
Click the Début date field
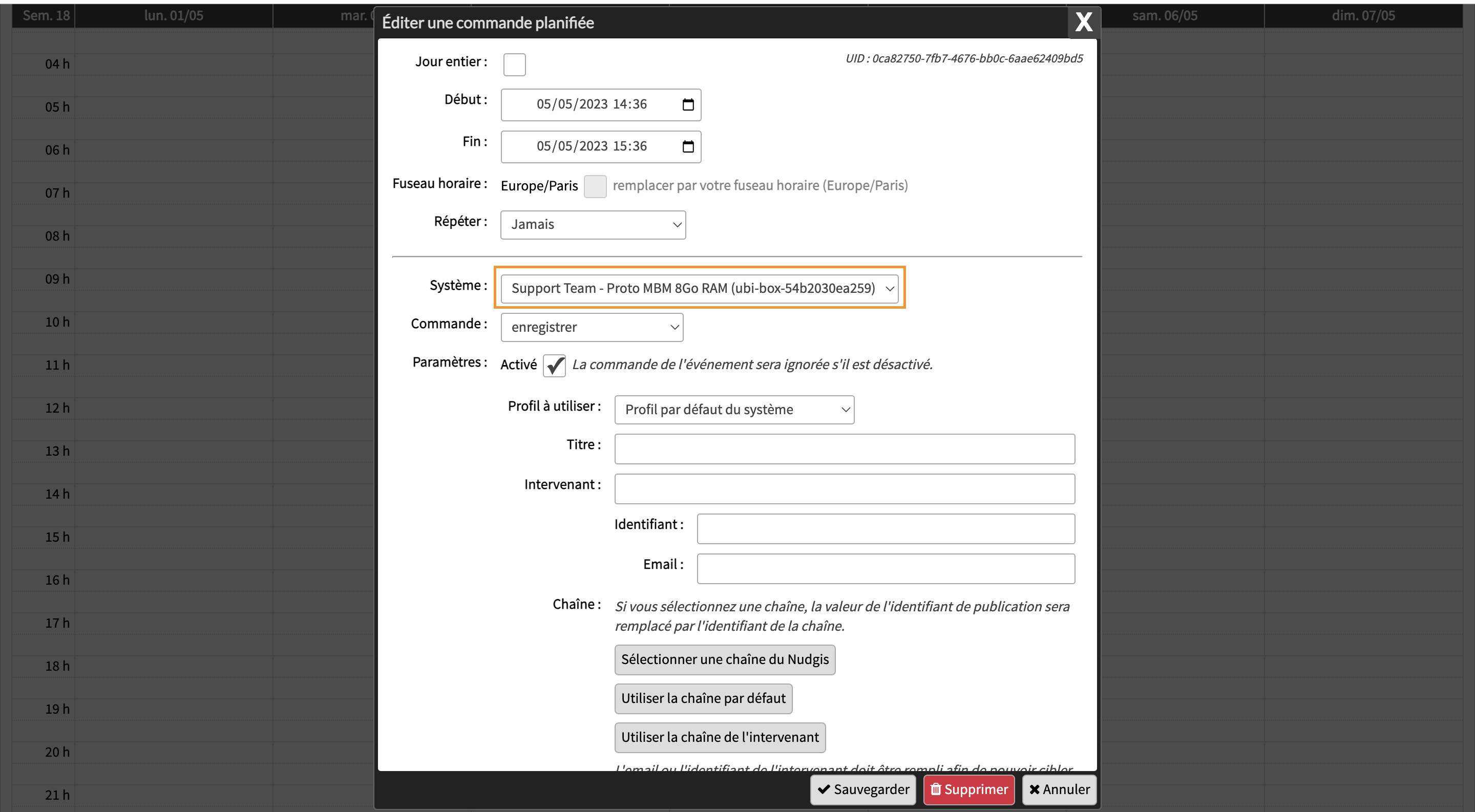pyautogui.click(x=601, y=105)
